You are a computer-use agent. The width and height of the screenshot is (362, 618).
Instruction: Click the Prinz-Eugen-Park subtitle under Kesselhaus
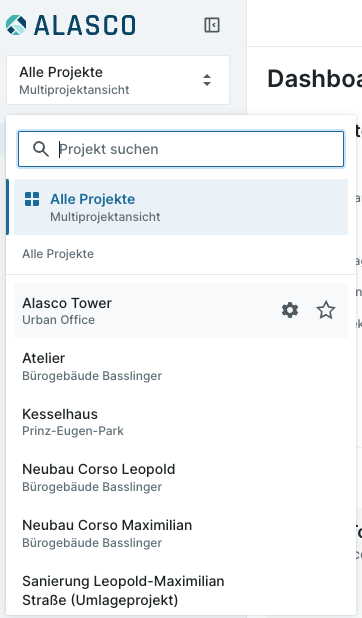tap(73, 431)
